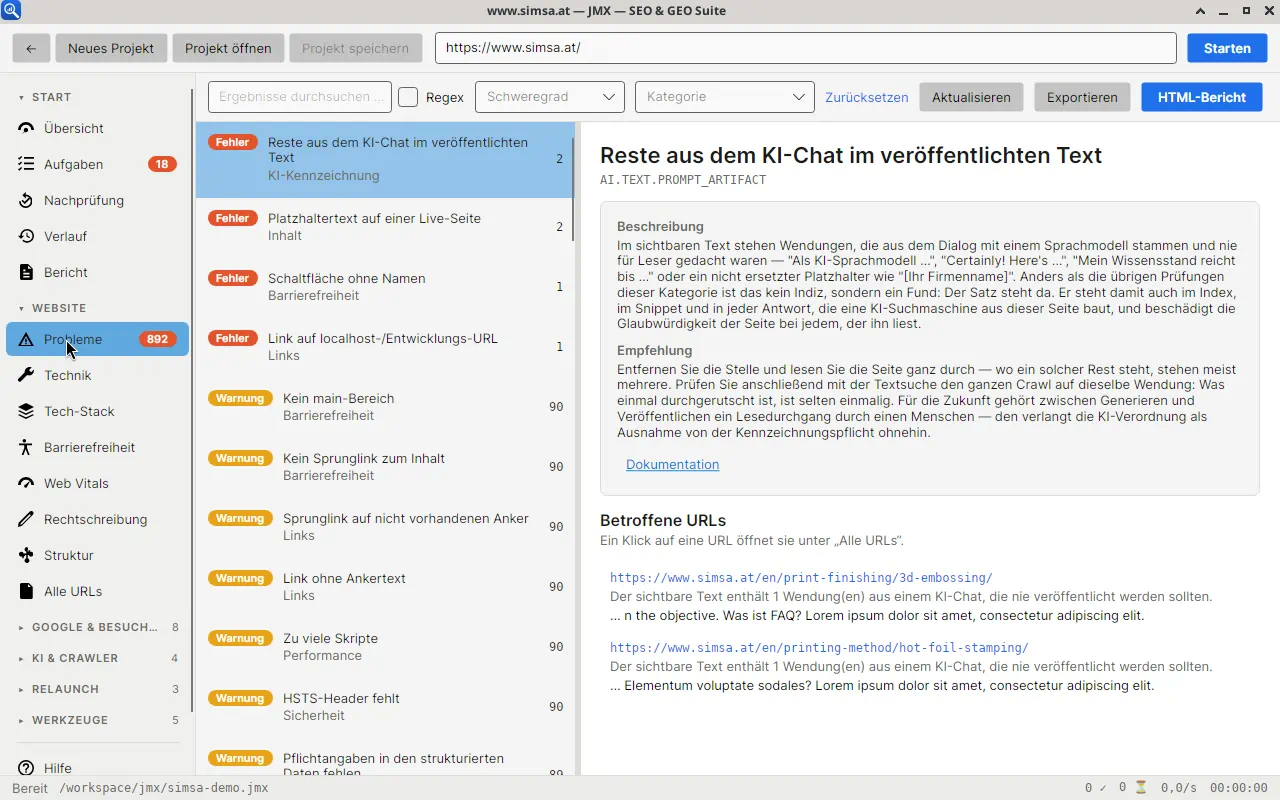Screen dimensions: 1280x800
Task: Click the Projekt öffnen button
Action: tap(228, 48)
